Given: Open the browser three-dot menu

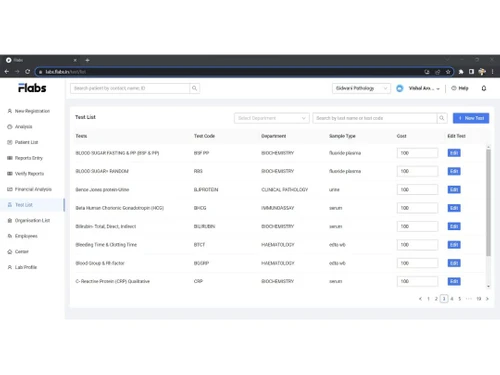Looking at the screenshot, I should [x=492, y=72].
